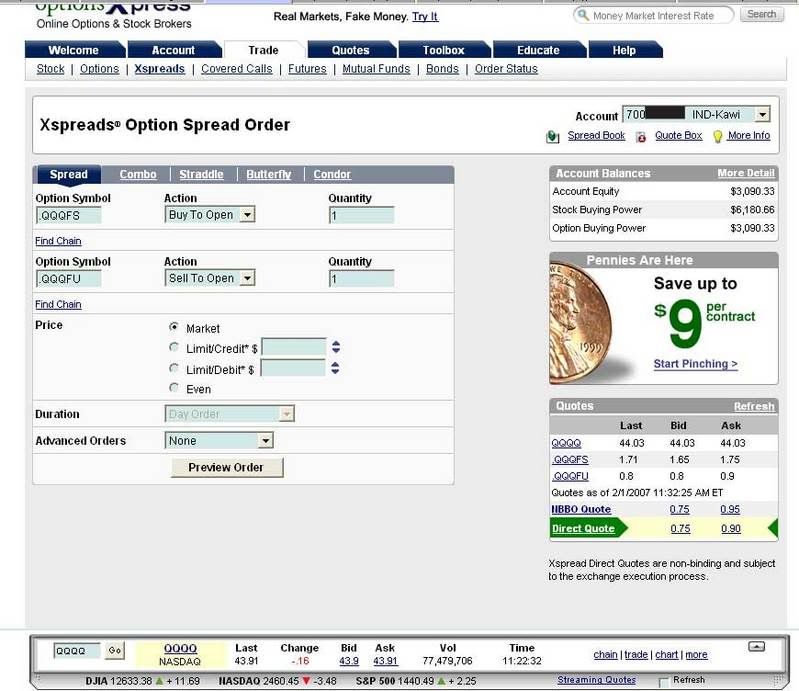Click the Direct Quote ask 0.90
799x691 pixels.
click(x=731, y=528)
